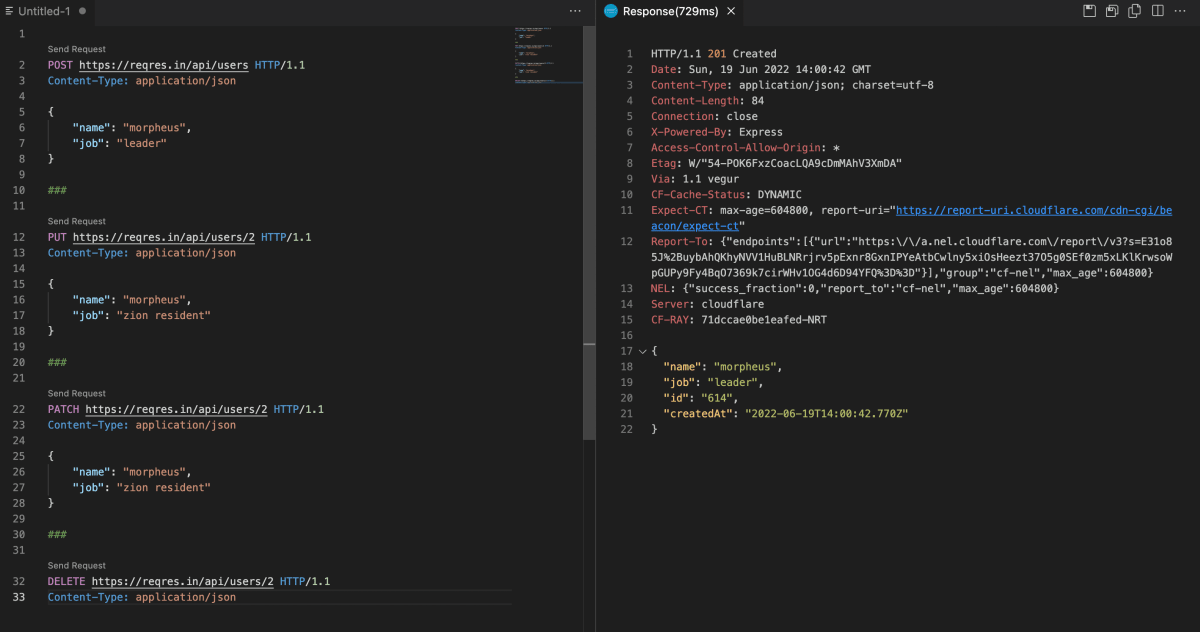Collapse the JSON body at line 17

pos(642,351)
